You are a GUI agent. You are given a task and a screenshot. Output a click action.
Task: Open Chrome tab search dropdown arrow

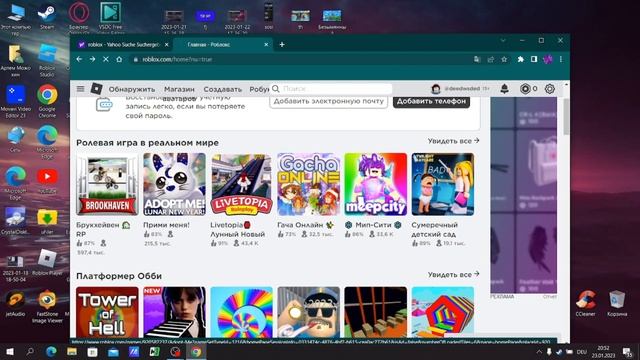tap(503, 40)
